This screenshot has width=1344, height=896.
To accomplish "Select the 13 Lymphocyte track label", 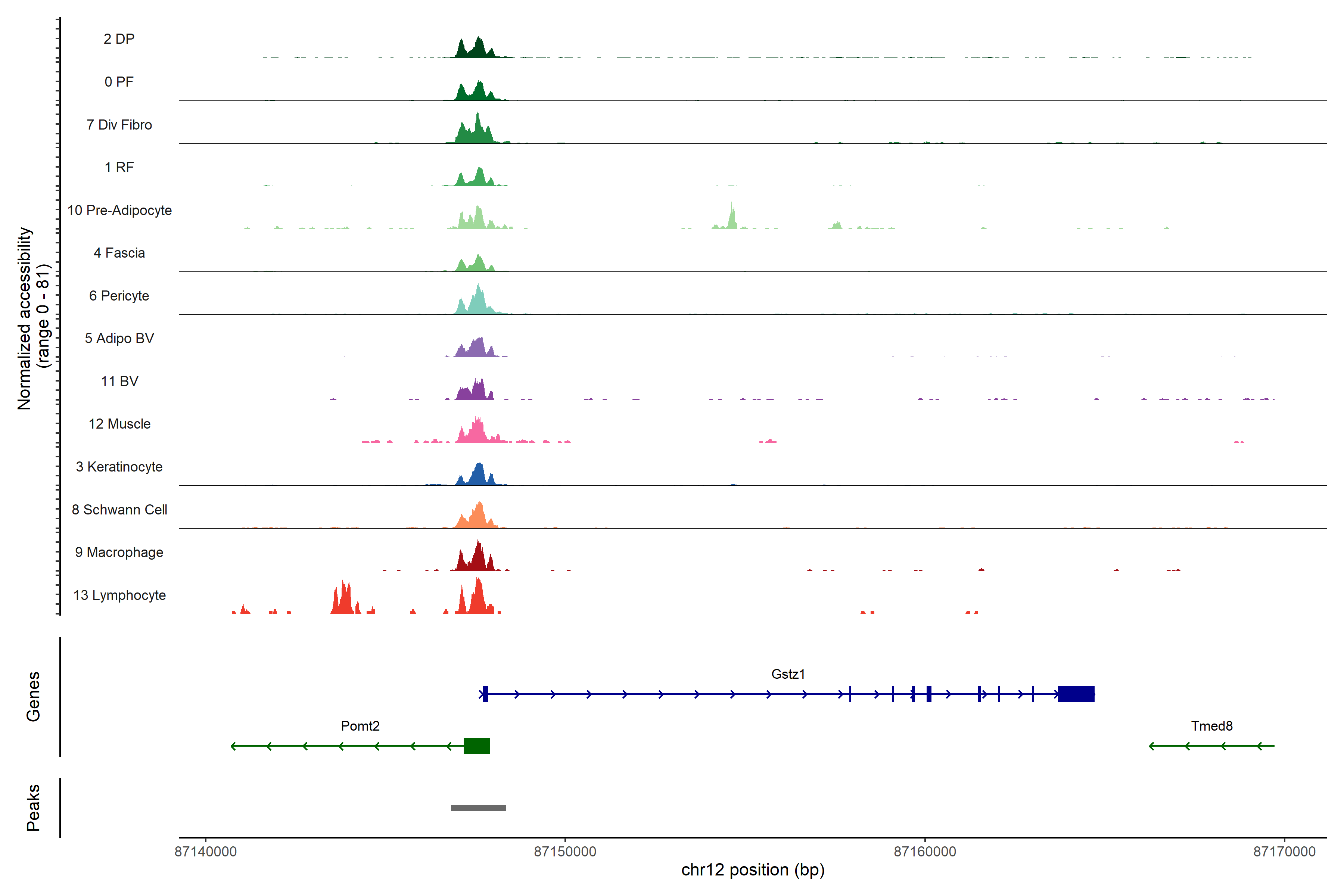I will tap(119, 595).
